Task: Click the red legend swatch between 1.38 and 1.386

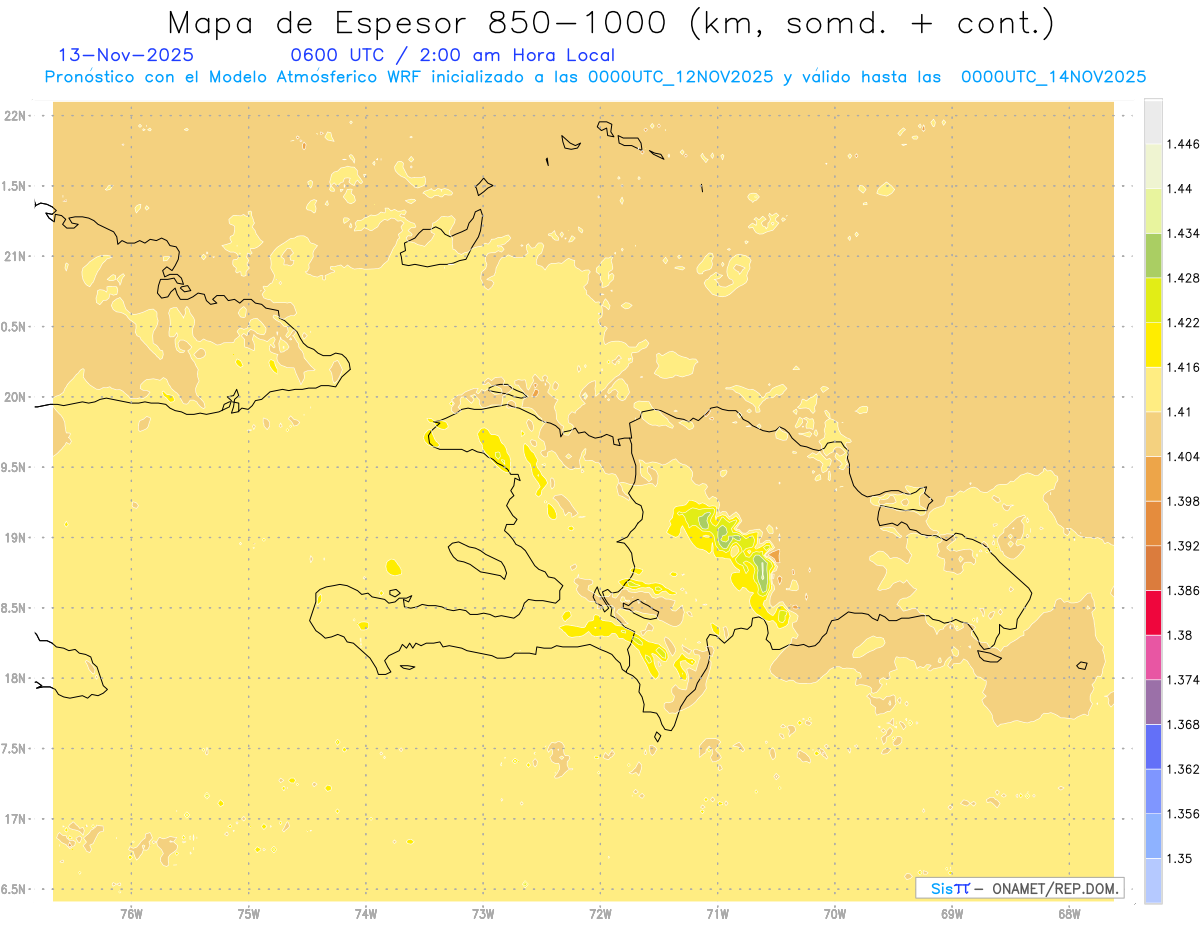Action: (x=1153, y=613)
